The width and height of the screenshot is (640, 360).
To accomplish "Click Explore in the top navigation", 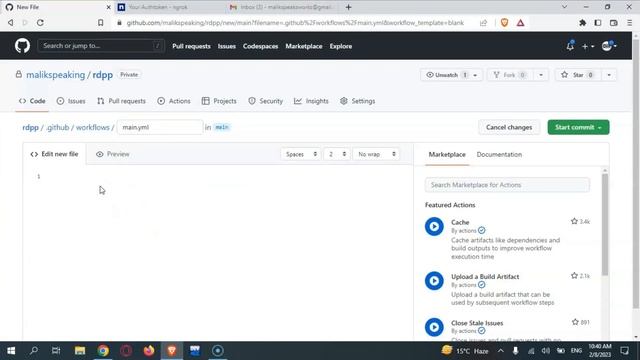I will [341, 46].
